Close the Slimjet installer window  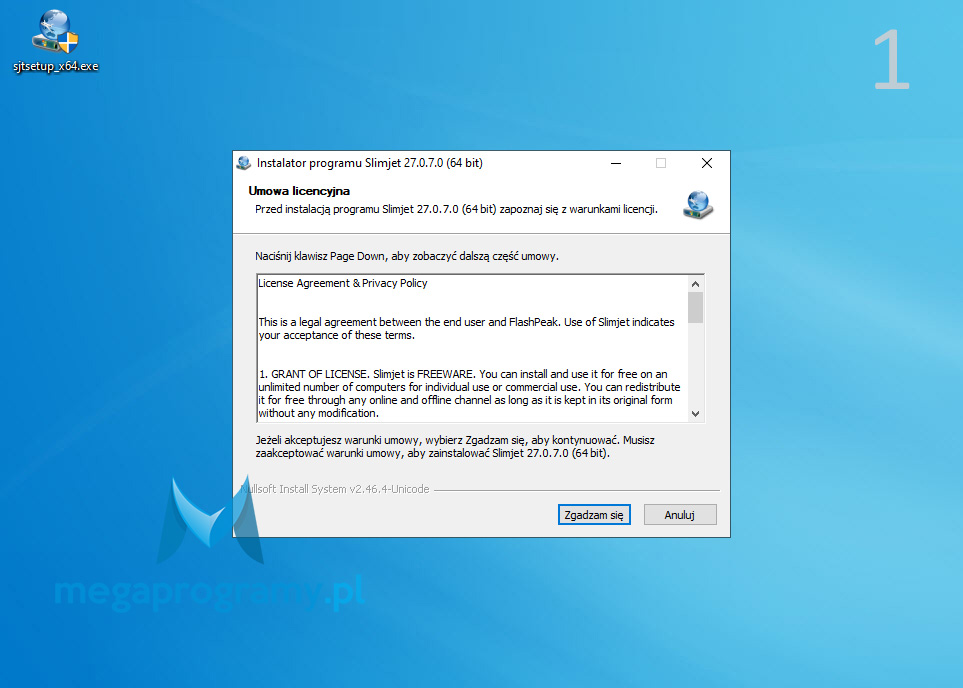(707, 163)
